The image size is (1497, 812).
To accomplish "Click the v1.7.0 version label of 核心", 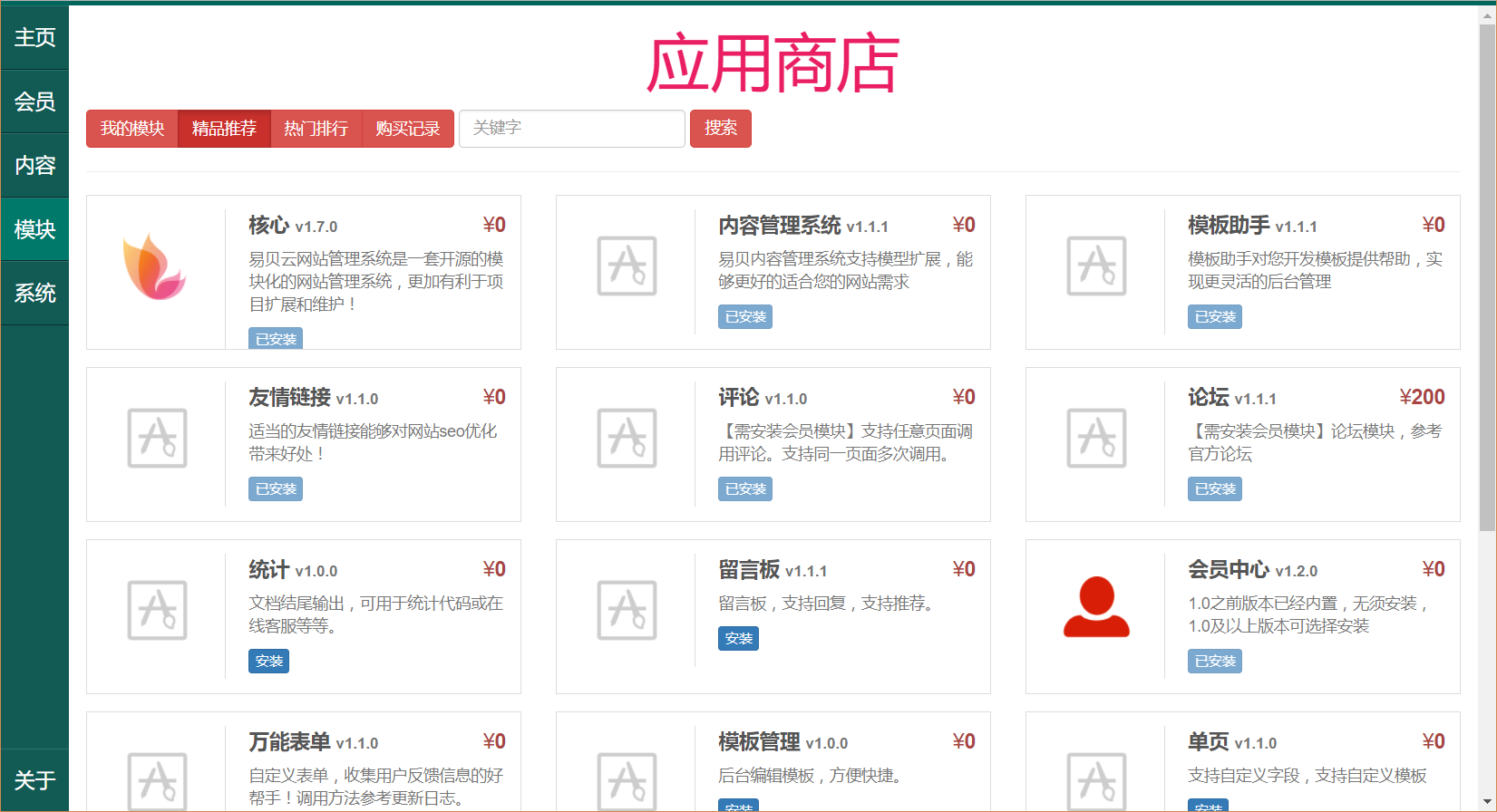I will click(316, 227).
